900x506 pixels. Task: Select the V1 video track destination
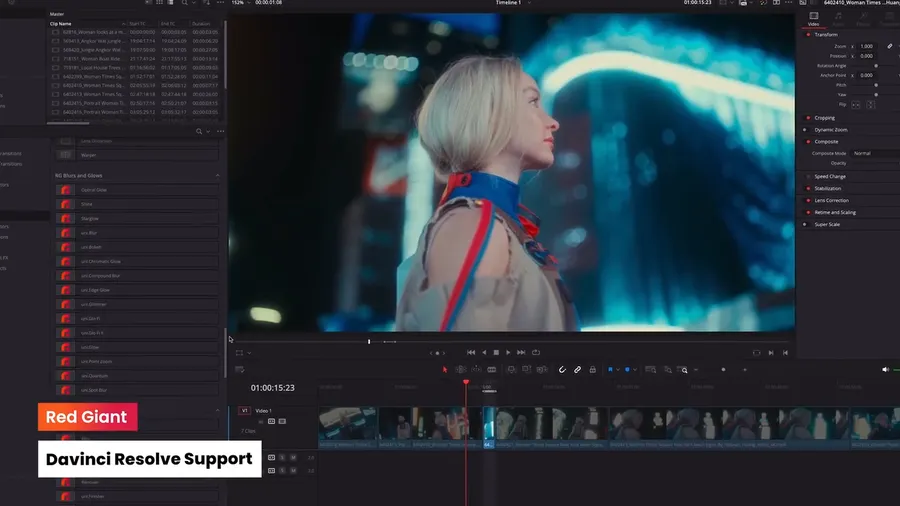tap(244, 411)
